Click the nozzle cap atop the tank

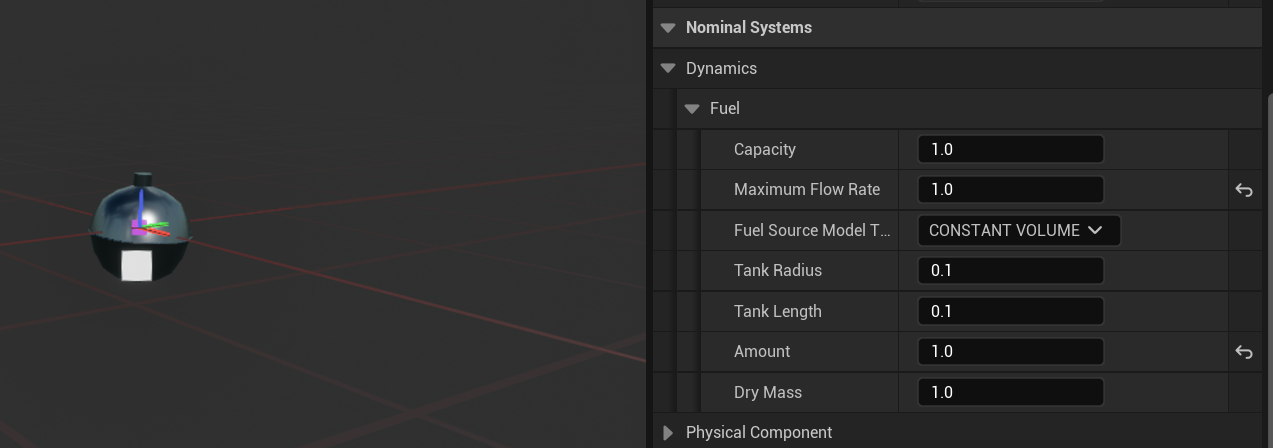(142, 180)
